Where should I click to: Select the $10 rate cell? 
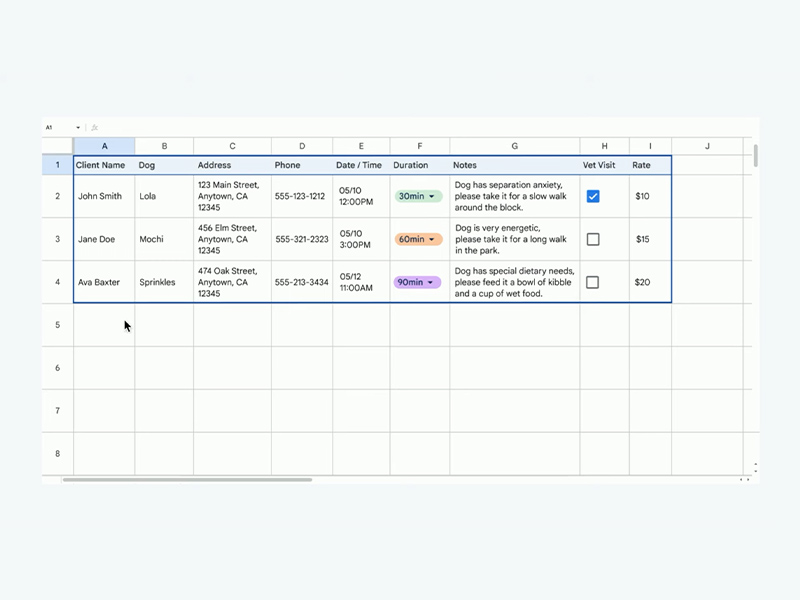coord(651,196)
